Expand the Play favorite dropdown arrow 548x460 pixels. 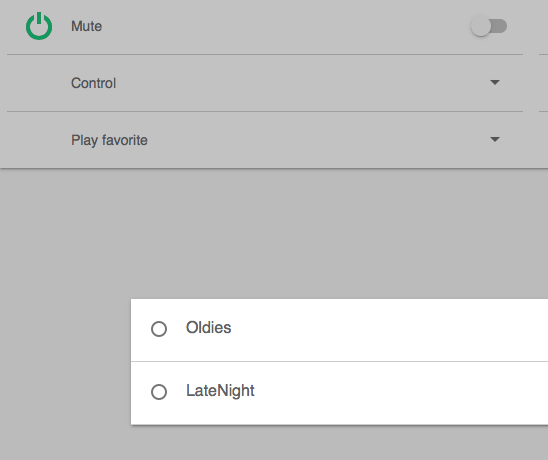tap(495, 139)
